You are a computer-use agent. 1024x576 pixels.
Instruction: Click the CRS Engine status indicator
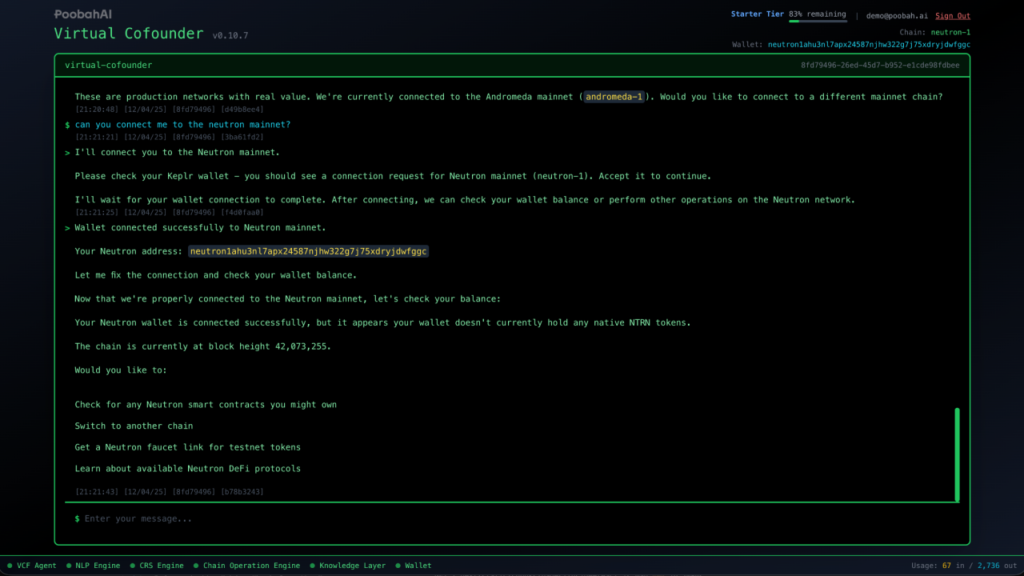[159, 566]
